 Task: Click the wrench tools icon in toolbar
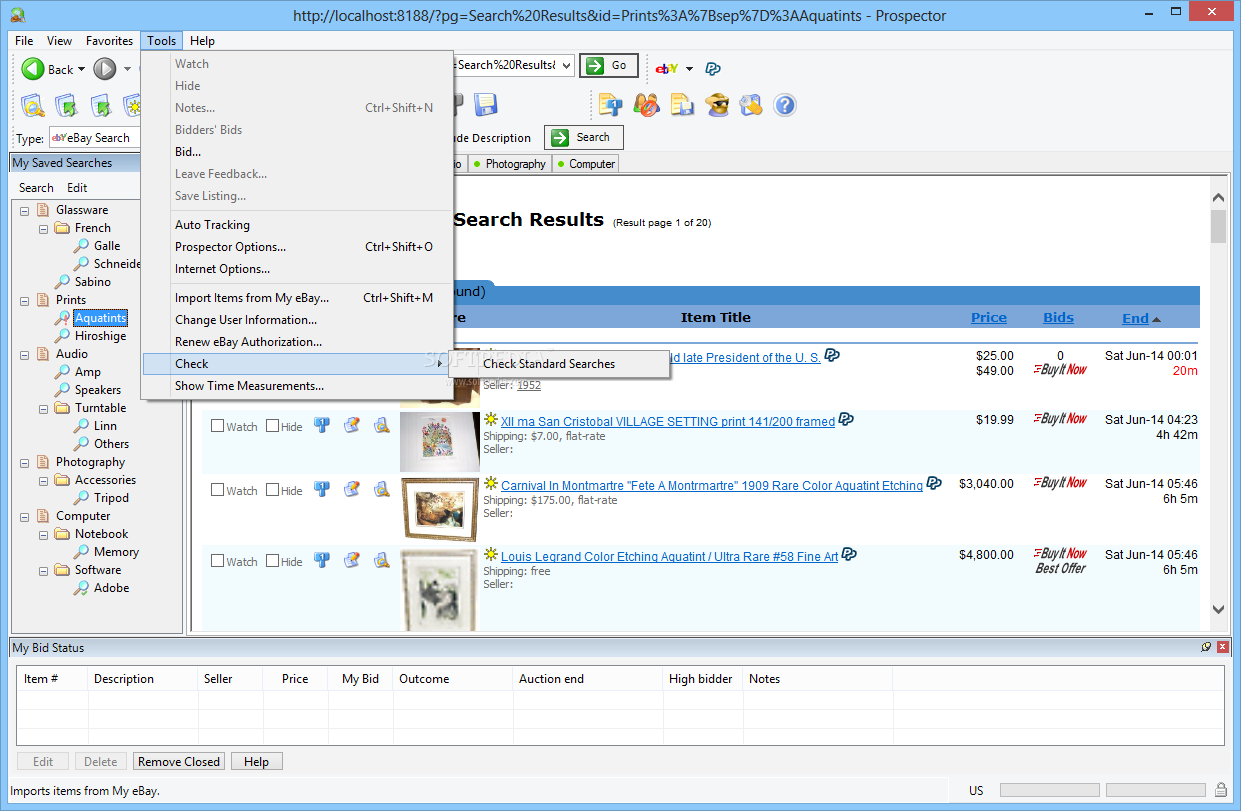click(751, 104)
